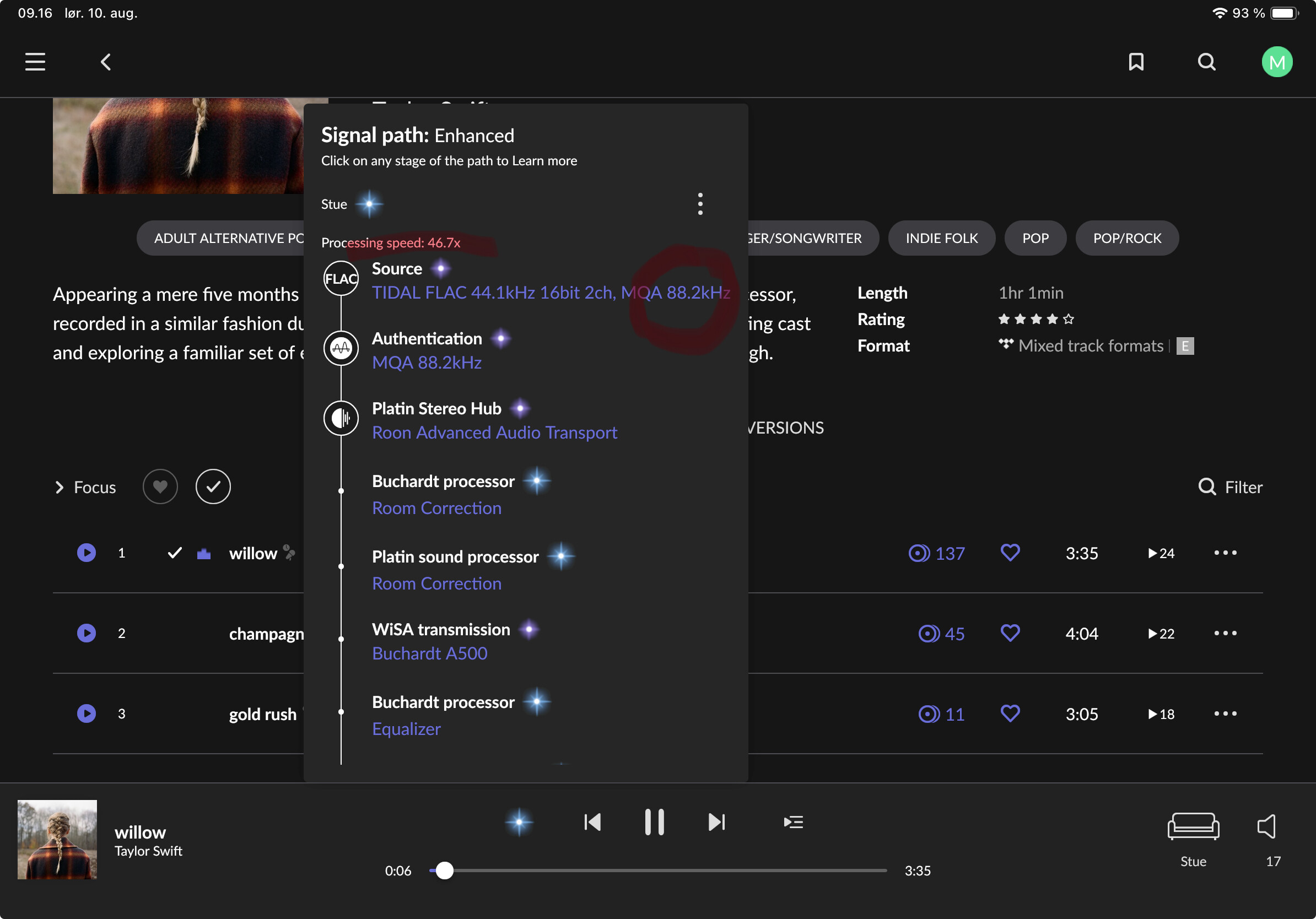Open the volume speaker icon
Viewport: 1316px width, 919px height.
coord(1267,826)
